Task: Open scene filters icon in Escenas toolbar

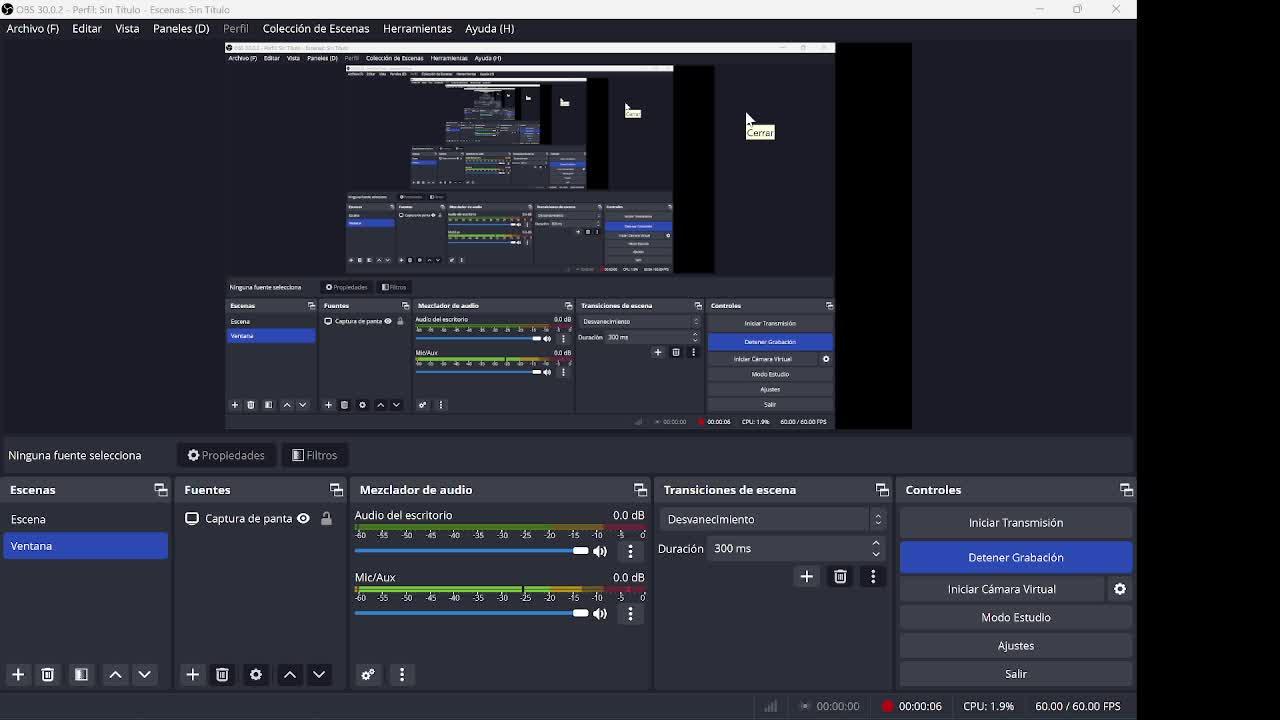Action: 81,675
